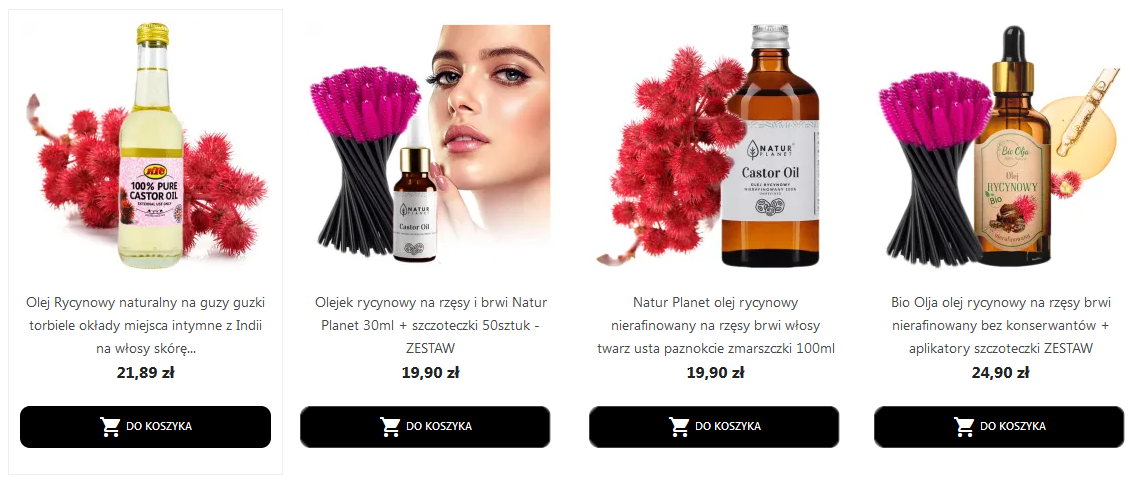Open image of woman with Natur Planet dropper

point(425,146)
